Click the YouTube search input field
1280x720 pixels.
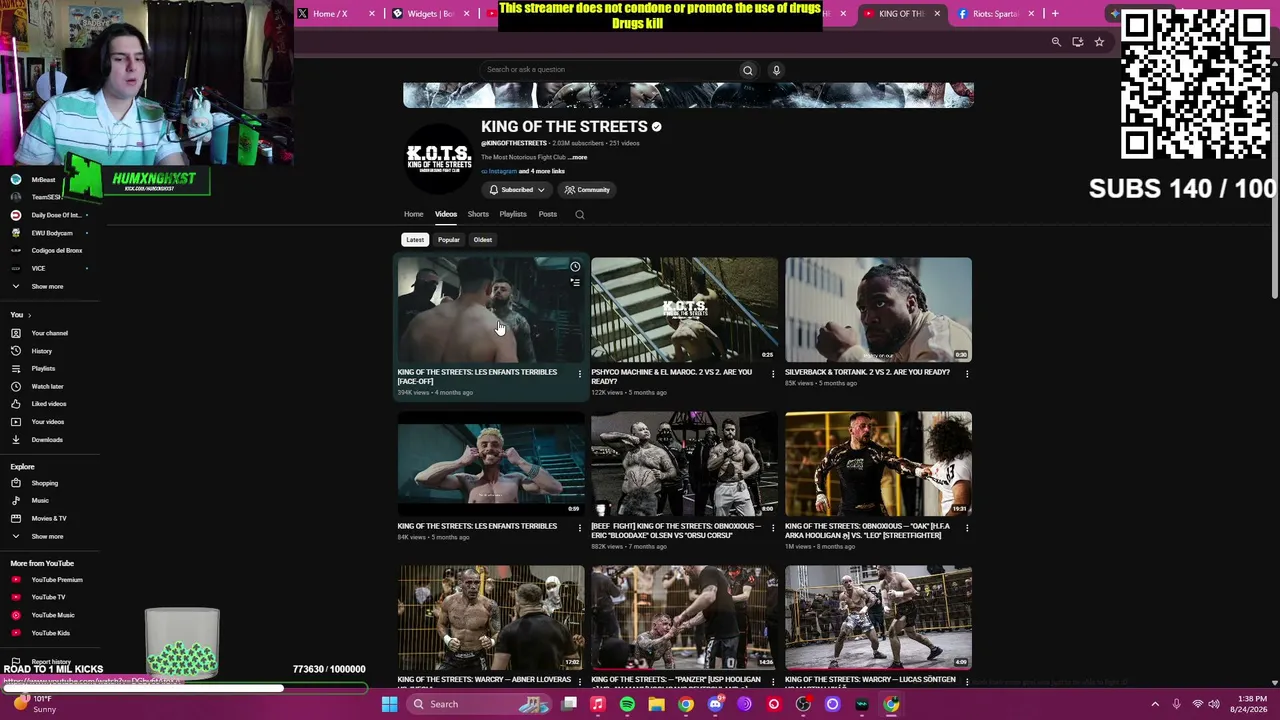[x=610, y=70]
